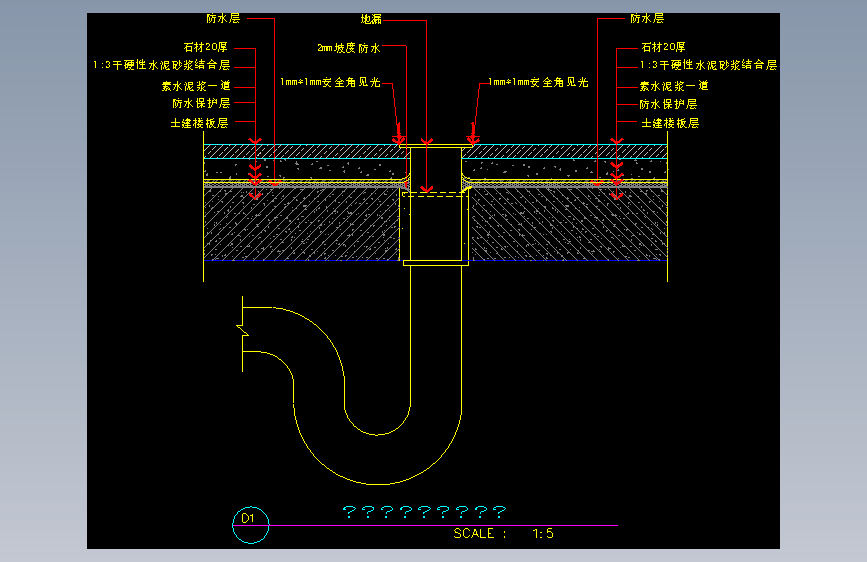Image resolution: width=867 pixels, height=562 pixels.
Task: Select the '地漏' floor drain label
Action: pos(371,19)
